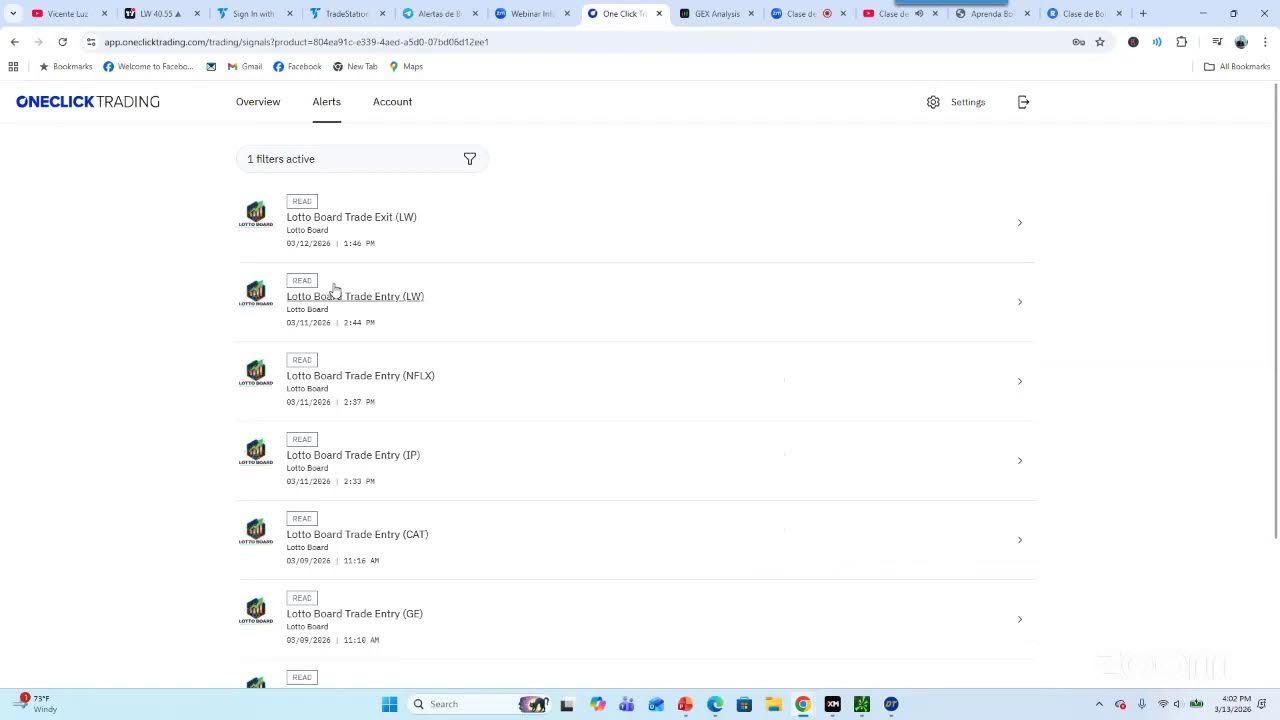Click the page vertical scrollbar
This screenshot has height=720, width=1280.
(1276, 312)
